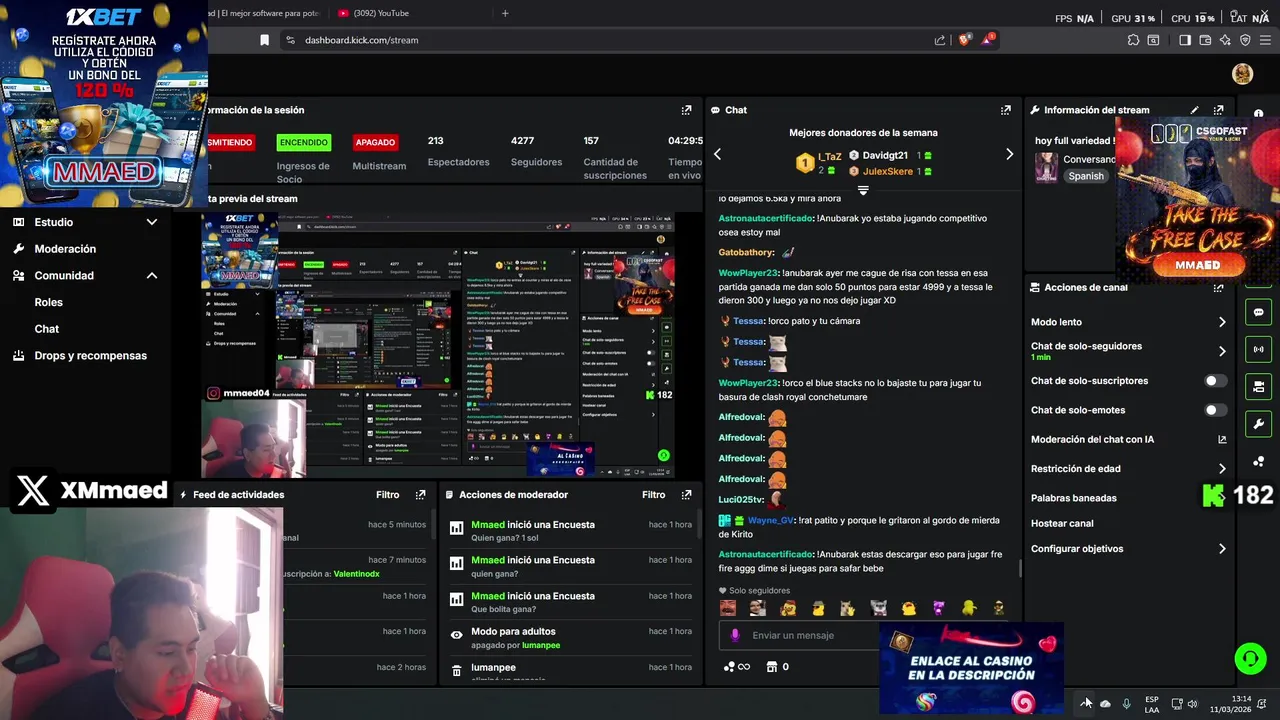The image size is (1280, 720).
Task: Collapse the top donors banner
Action: (863, 190)
